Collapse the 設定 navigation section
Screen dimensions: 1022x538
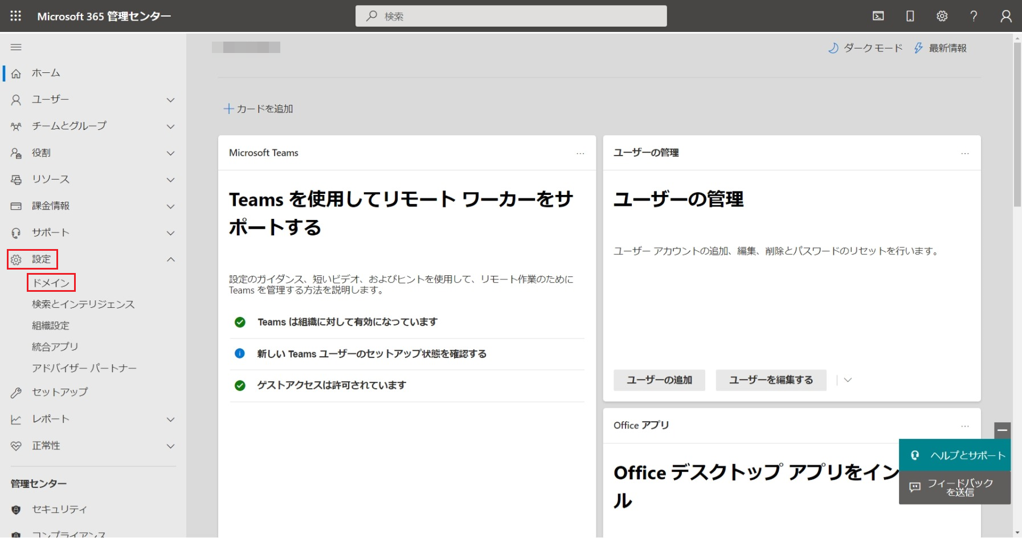[170, 260]
